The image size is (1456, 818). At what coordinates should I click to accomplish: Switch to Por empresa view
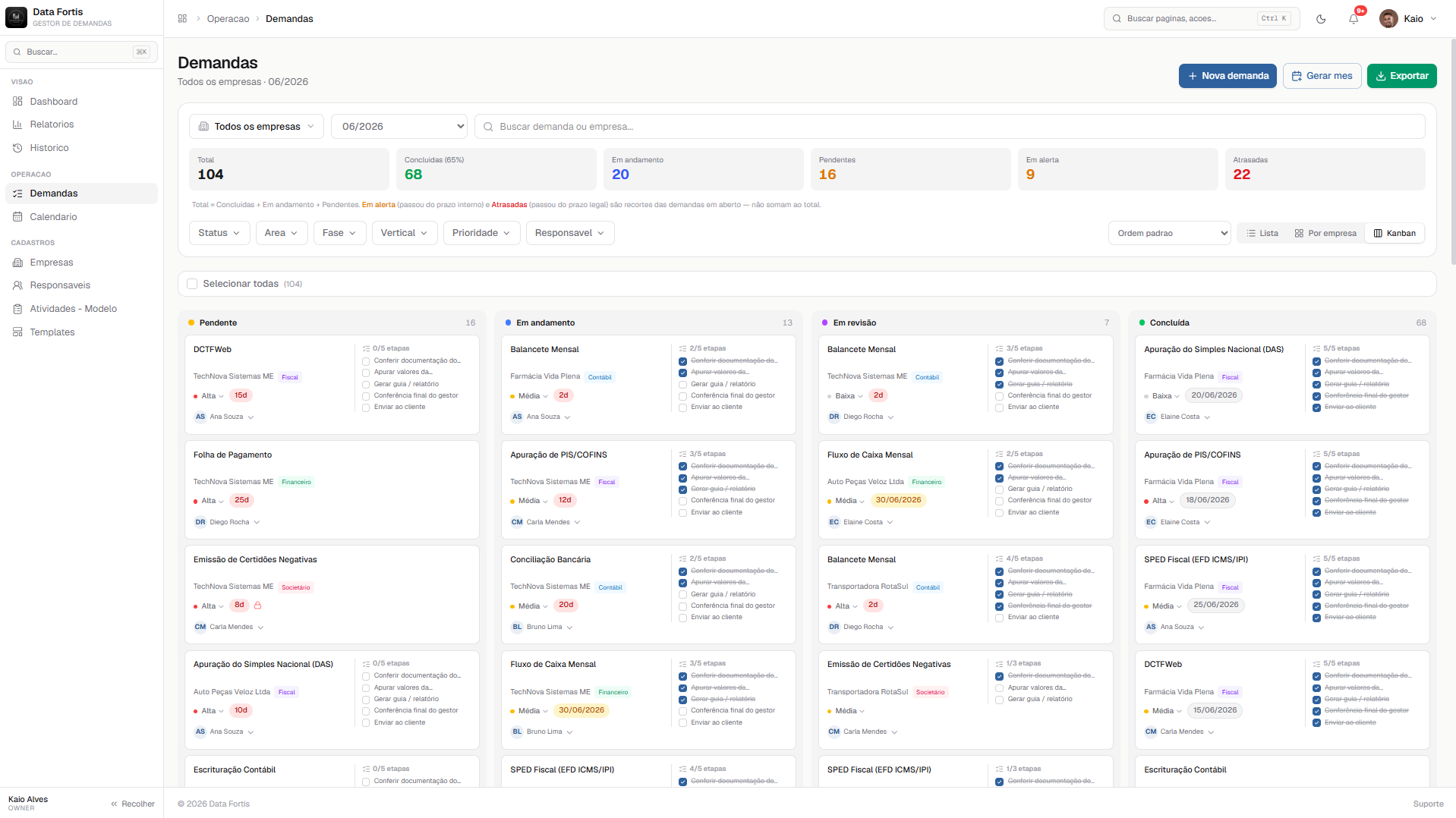(1325, 233)
